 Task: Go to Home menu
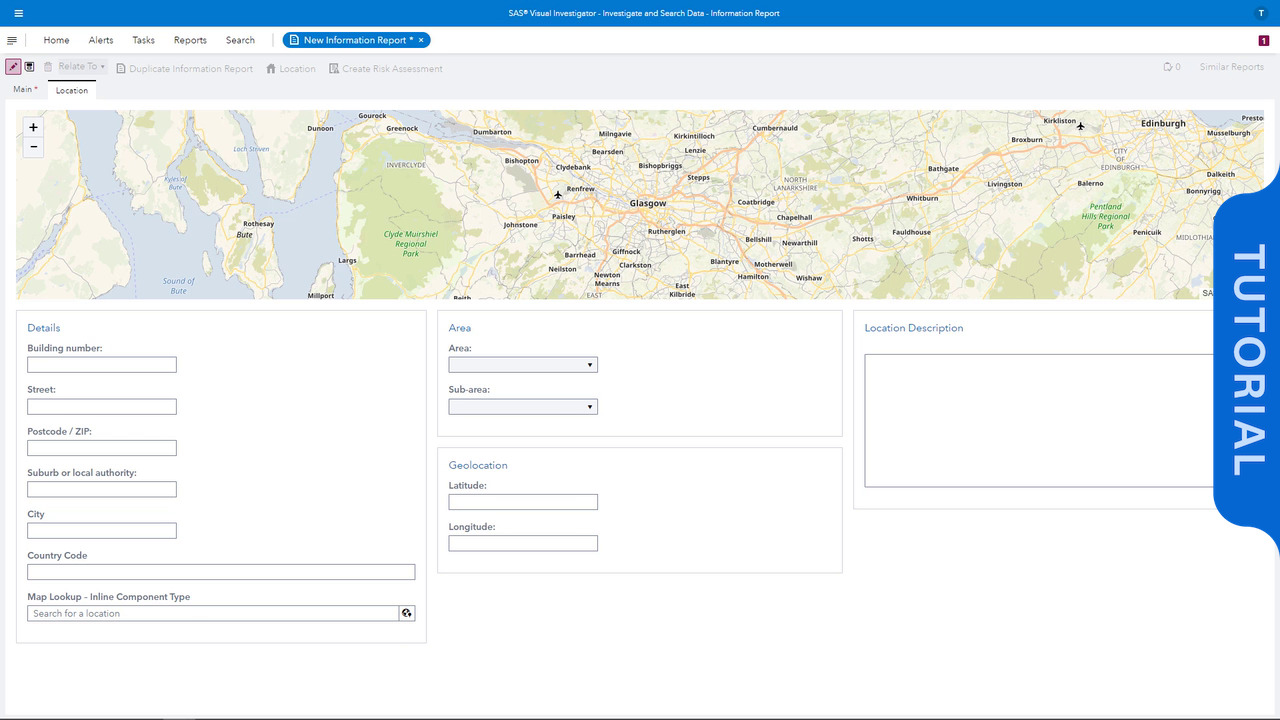57,40
